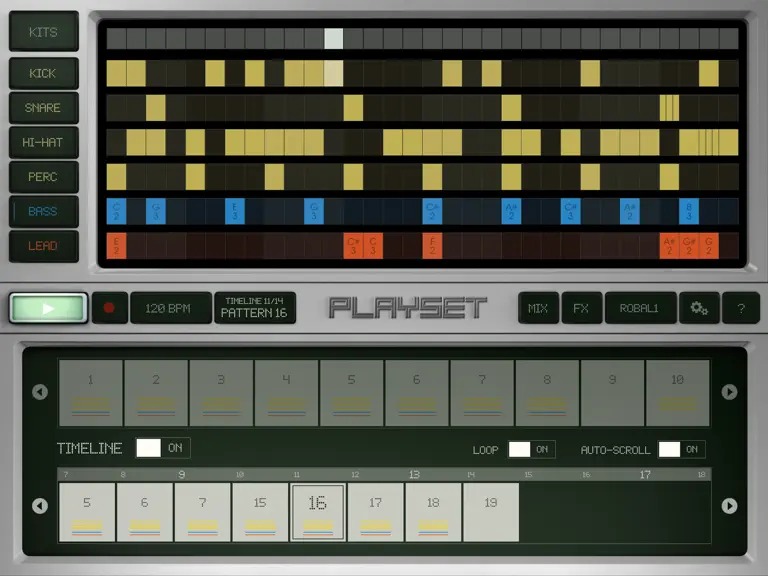Page the pattern bank left with the arrow
This screenshot has height=576, width=768.
tap(40, 392)
